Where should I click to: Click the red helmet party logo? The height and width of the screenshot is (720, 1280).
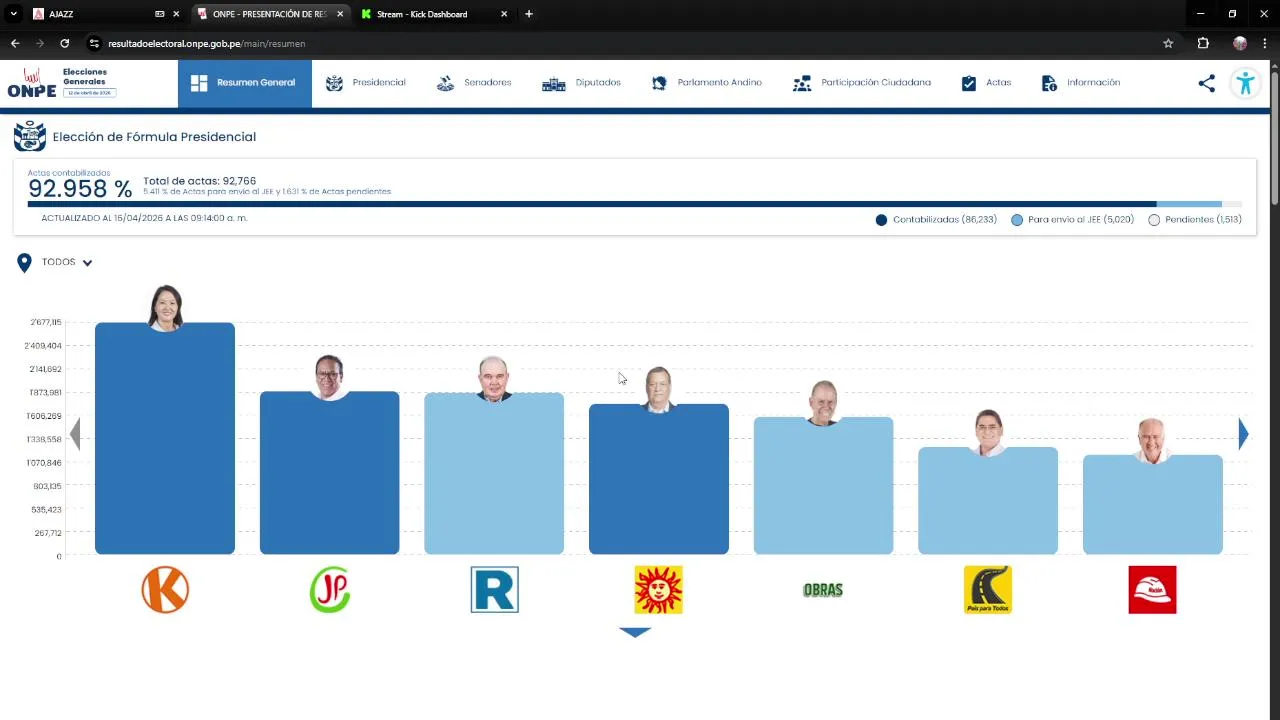point(1152,589)
